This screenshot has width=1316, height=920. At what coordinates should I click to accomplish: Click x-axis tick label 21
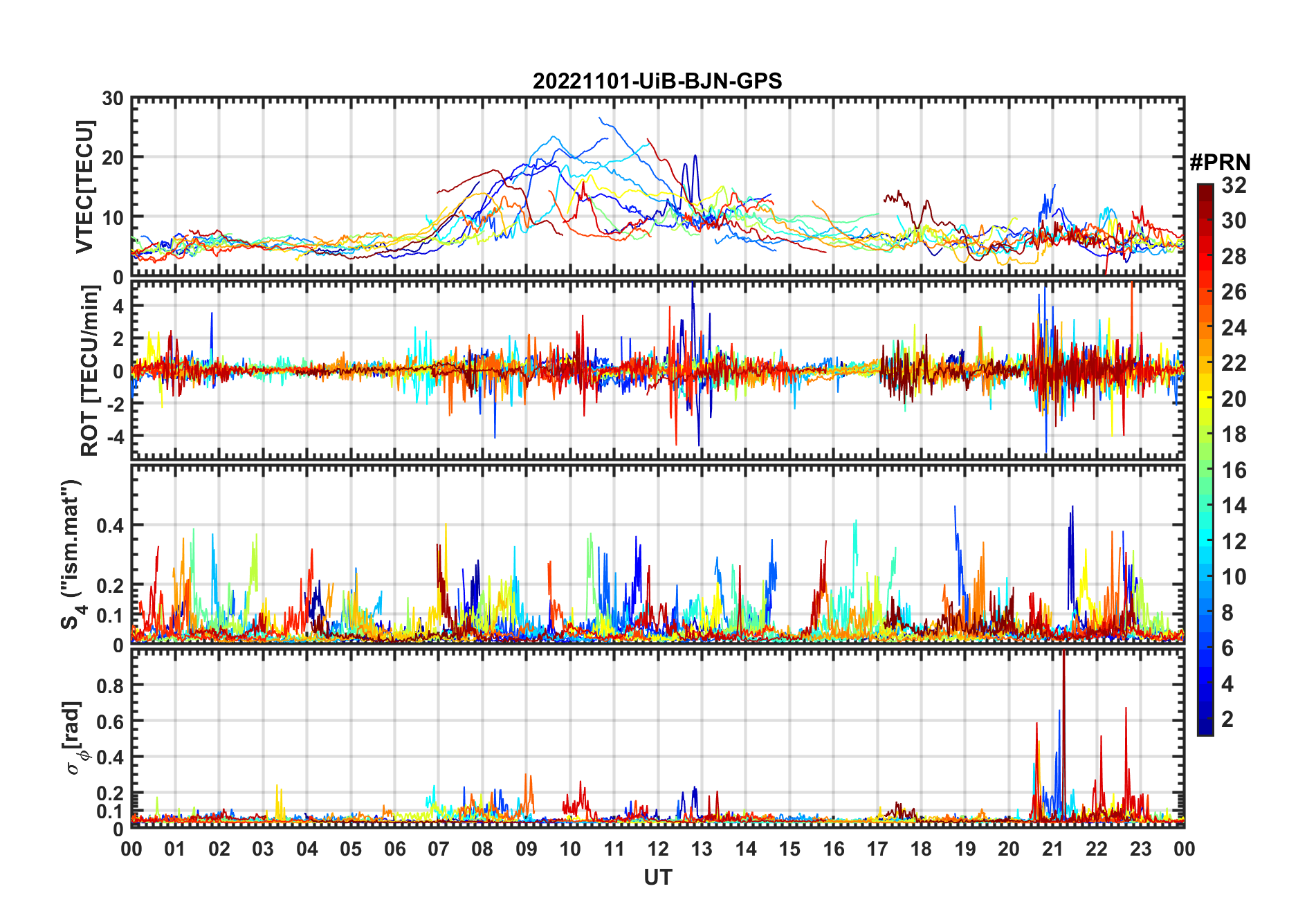coord(1052,849)
